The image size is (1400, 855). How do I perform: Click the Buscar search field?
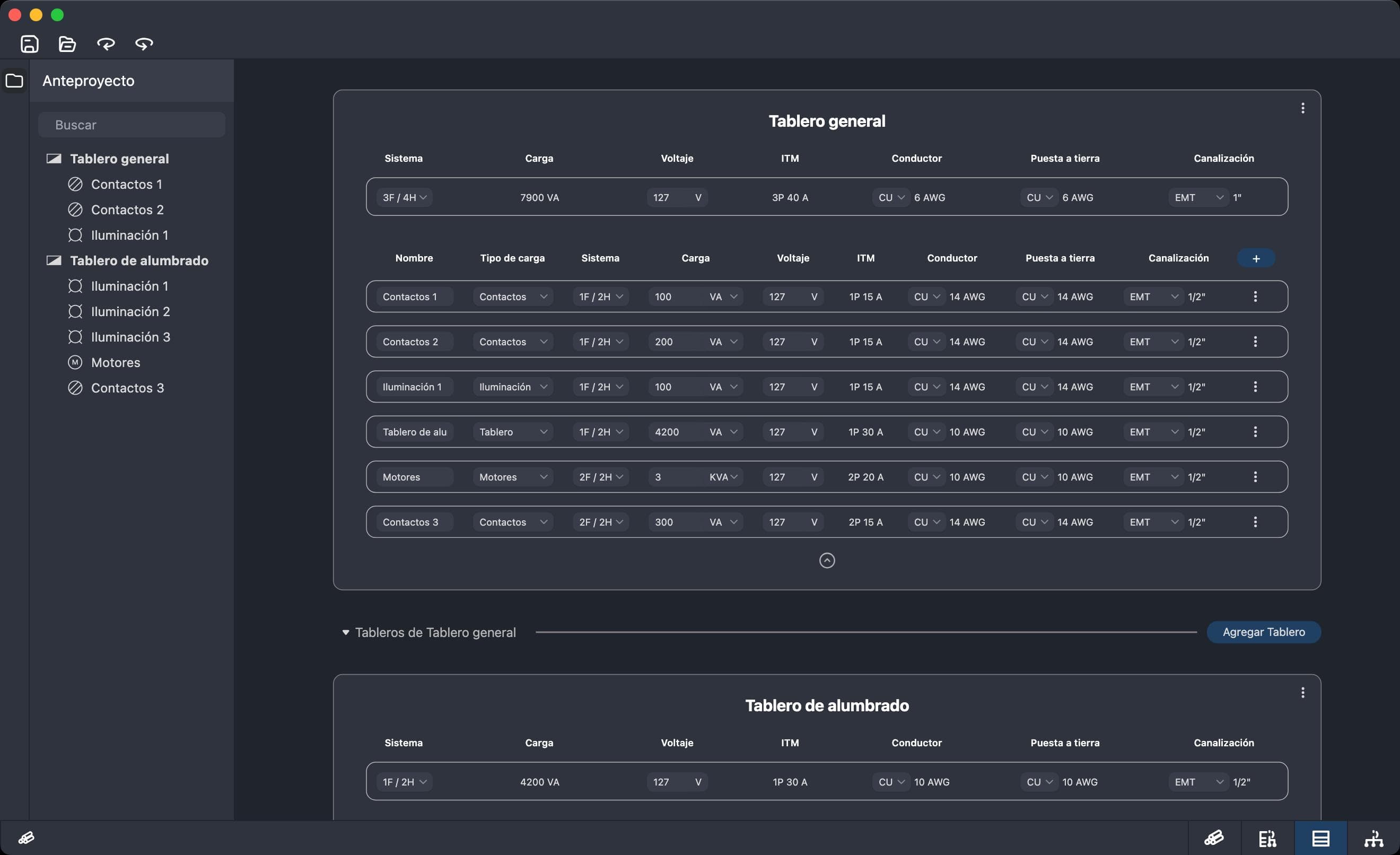[x=132, y=125]
